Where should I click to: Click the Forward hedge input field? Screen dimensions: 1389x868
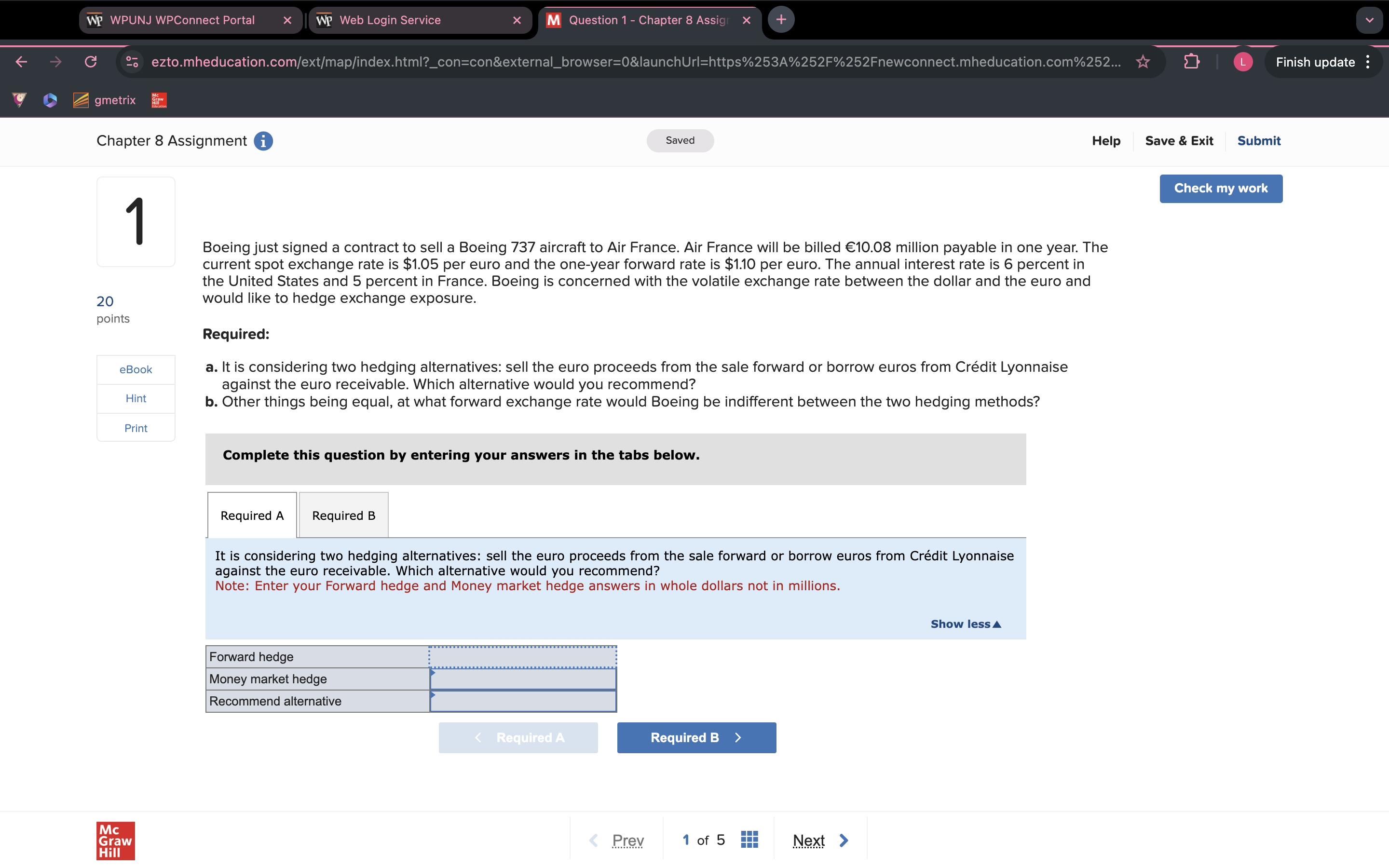(x=521, y=656)
